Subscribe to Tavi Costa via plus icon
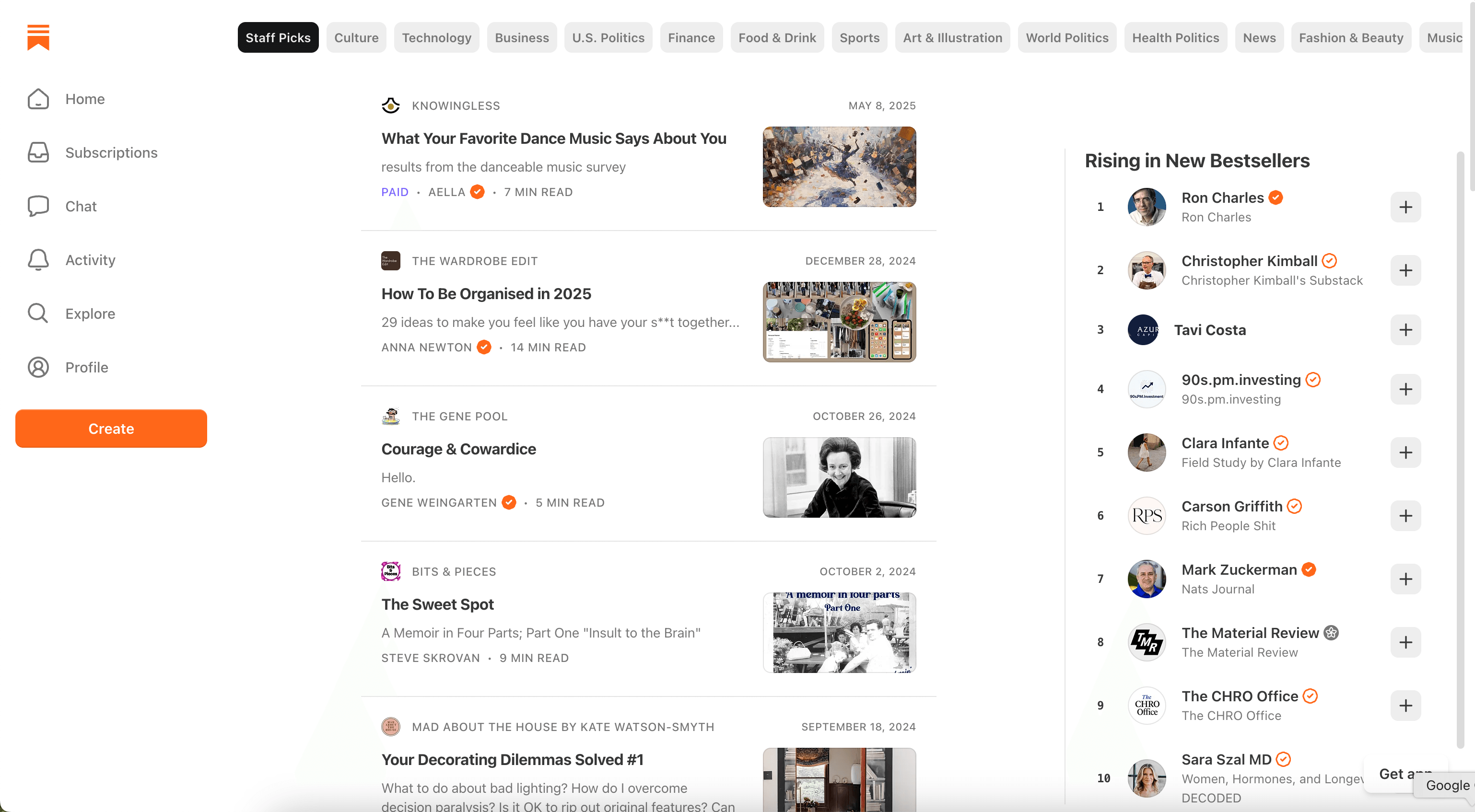Image resolution: width=1475 pixels, height=812 pixels. [1406, 330]
